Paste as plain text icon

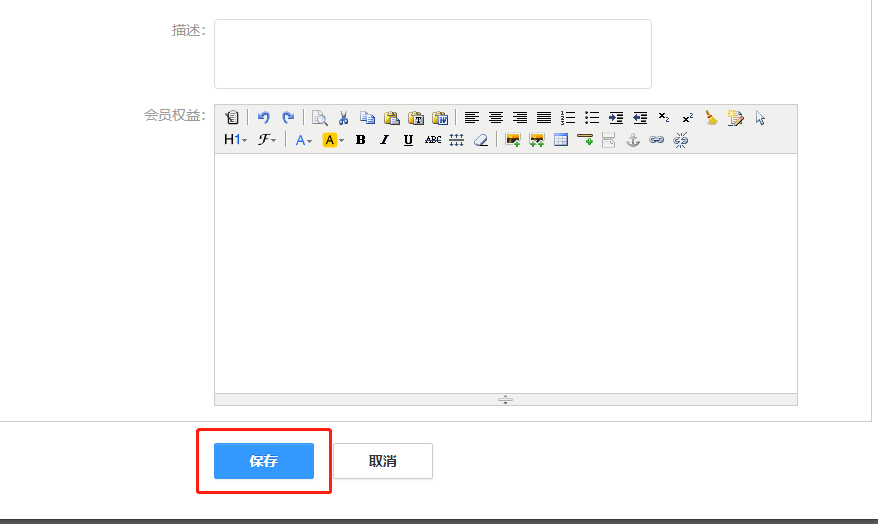coord(415,118)
